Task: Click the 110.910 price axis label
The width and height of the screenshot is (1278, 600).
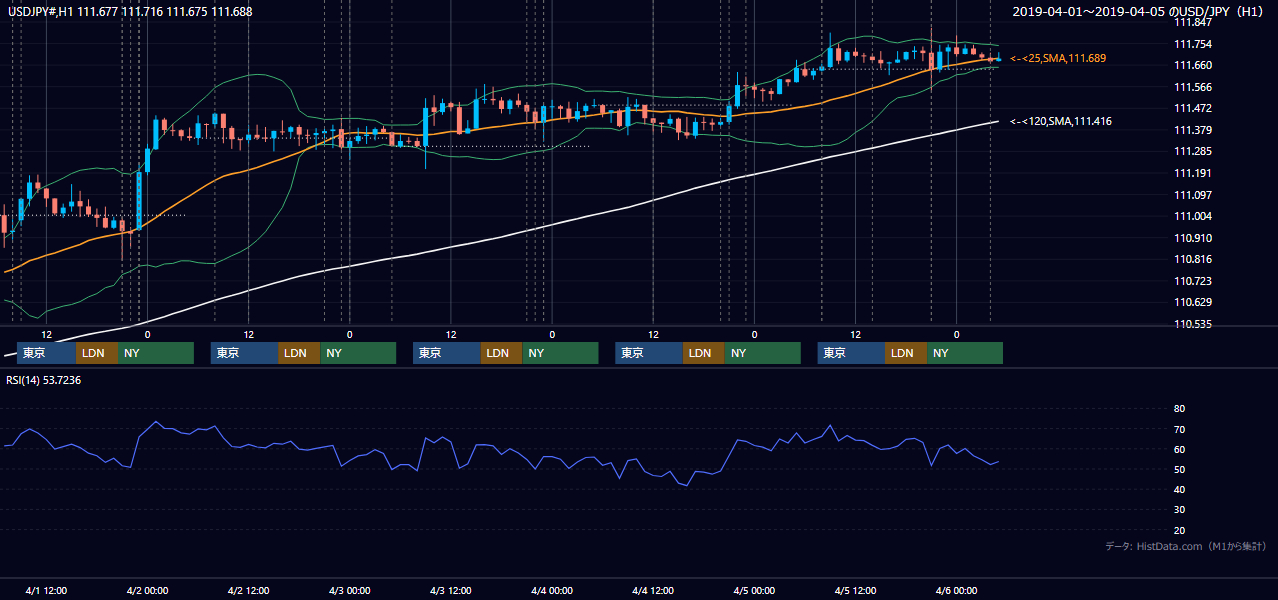Action: (x=1192, y=238)
